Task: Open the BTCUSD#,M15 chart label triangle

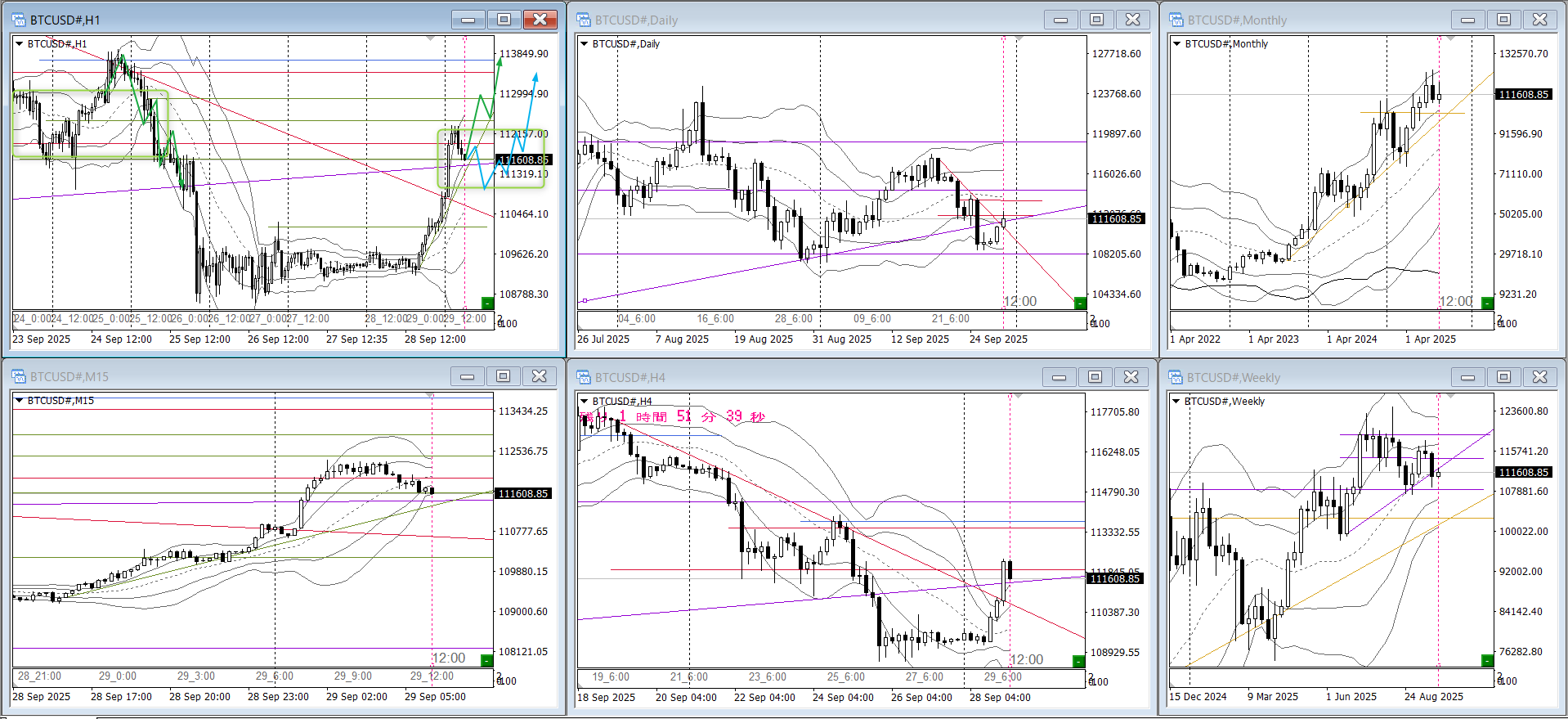Action: pos(19,401)
